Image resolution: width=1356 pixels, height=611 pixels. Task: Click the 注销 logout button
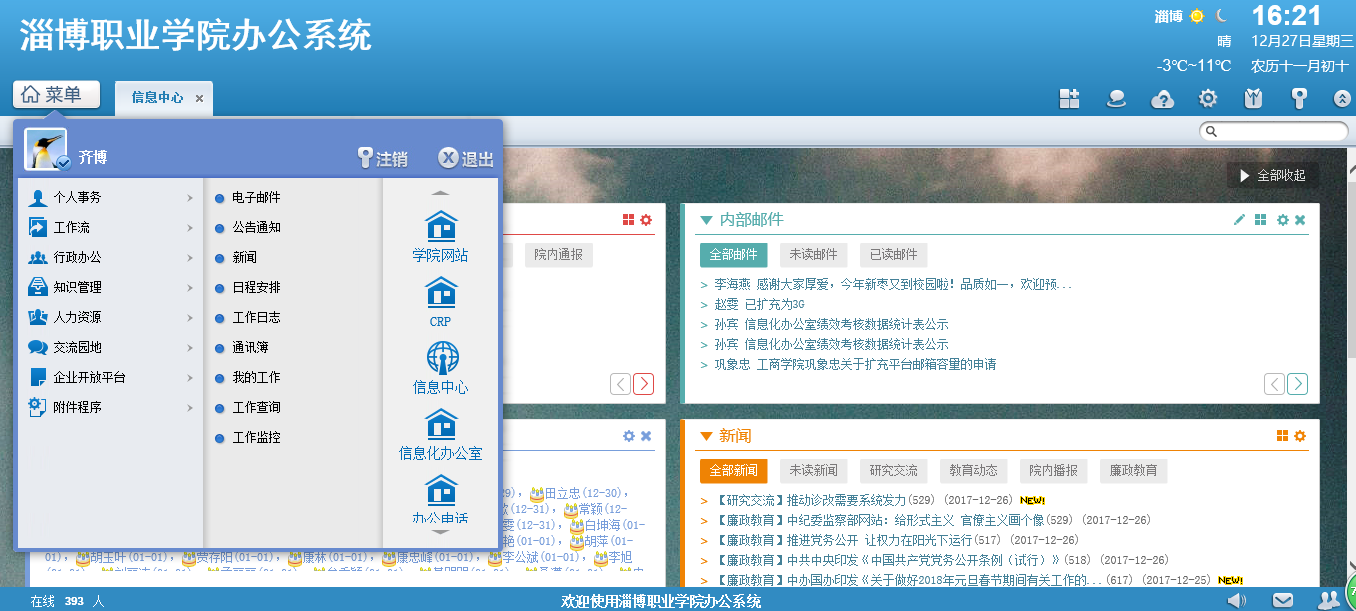382,159
